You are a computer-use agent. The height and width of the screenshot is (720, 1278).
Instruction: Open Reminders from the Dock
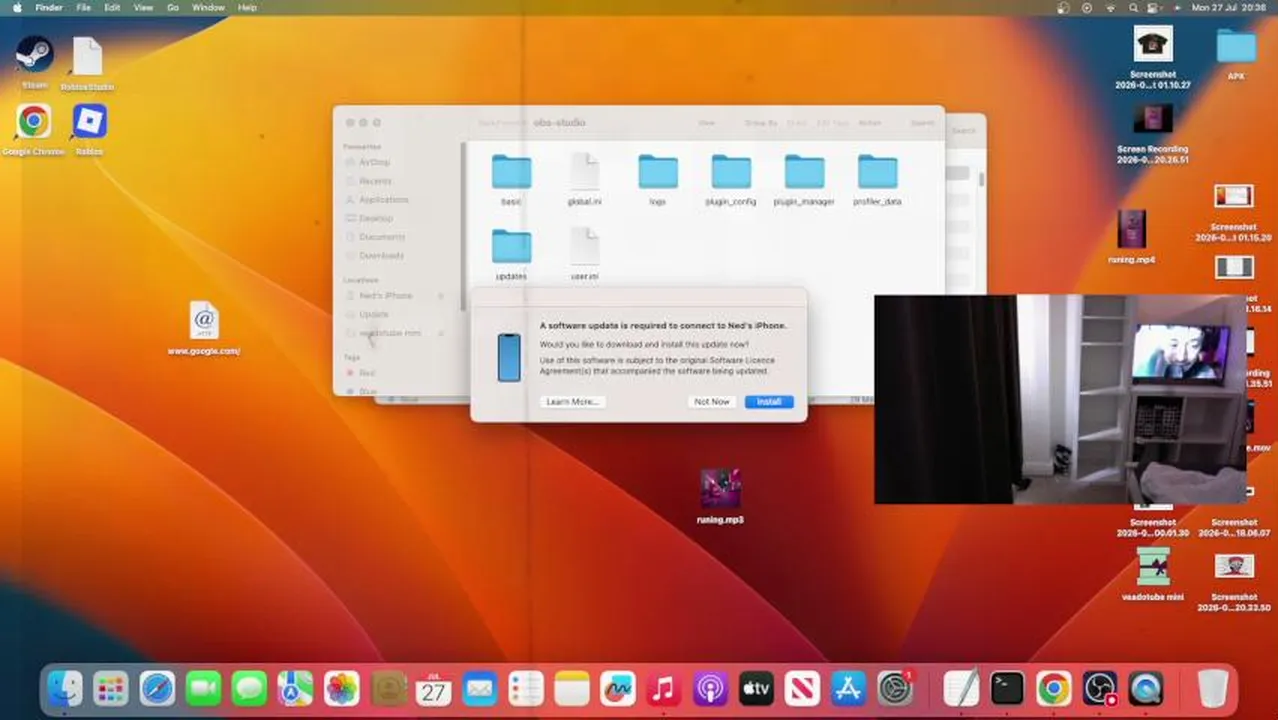coord(525,689)
